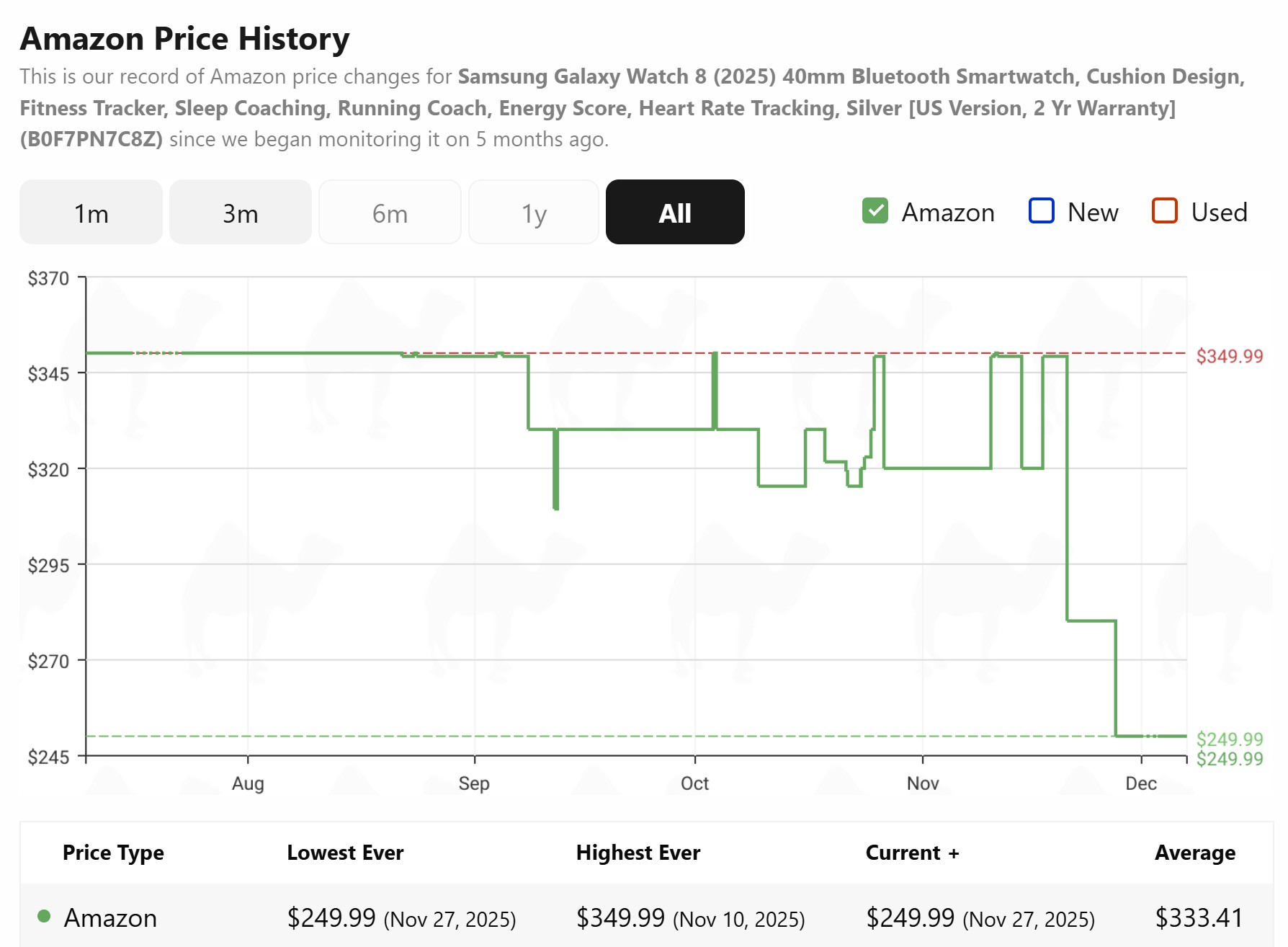Enable the Used price checkbox
The image size is (1288, 947).
[1164, 211]
